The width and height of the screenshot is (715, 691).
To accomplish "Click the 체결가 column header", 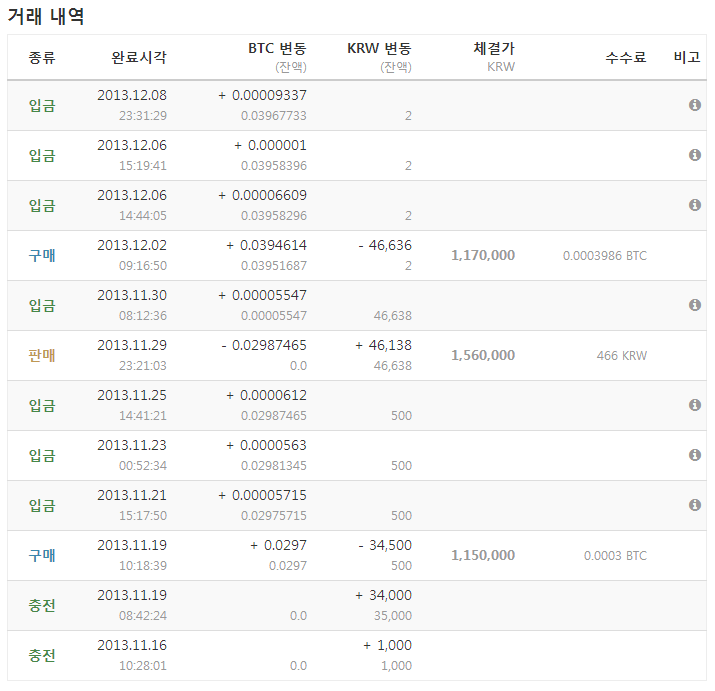I will 494,49.
